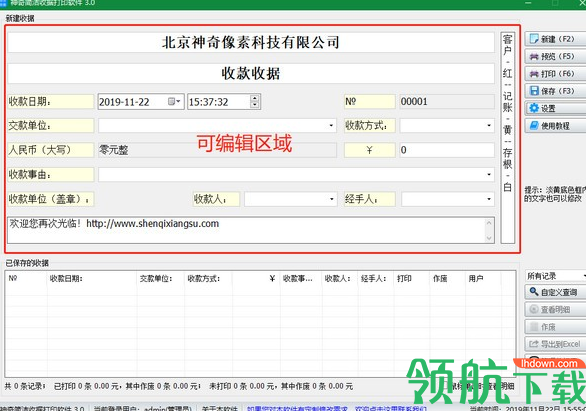586x411 pixels.
Task: Edit the 经手人 yellow label
Action: point(370,199)
